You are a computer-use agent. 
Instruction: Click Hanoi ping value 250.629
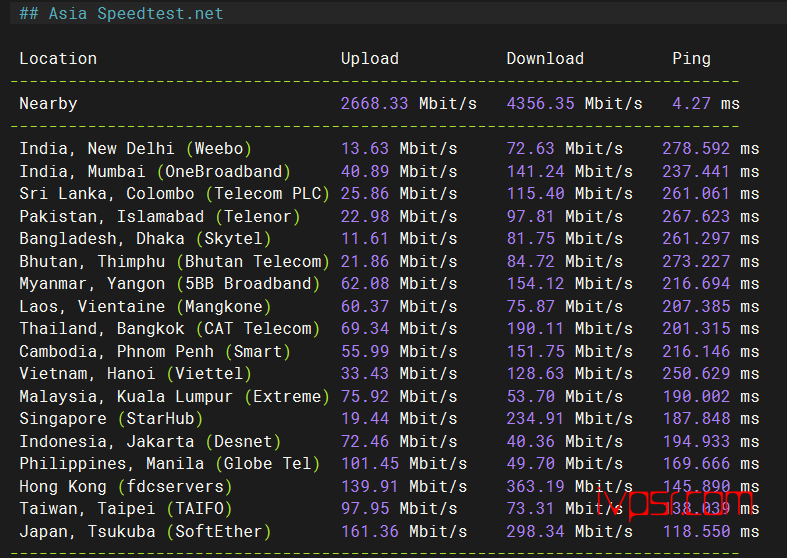pos(696,374)
